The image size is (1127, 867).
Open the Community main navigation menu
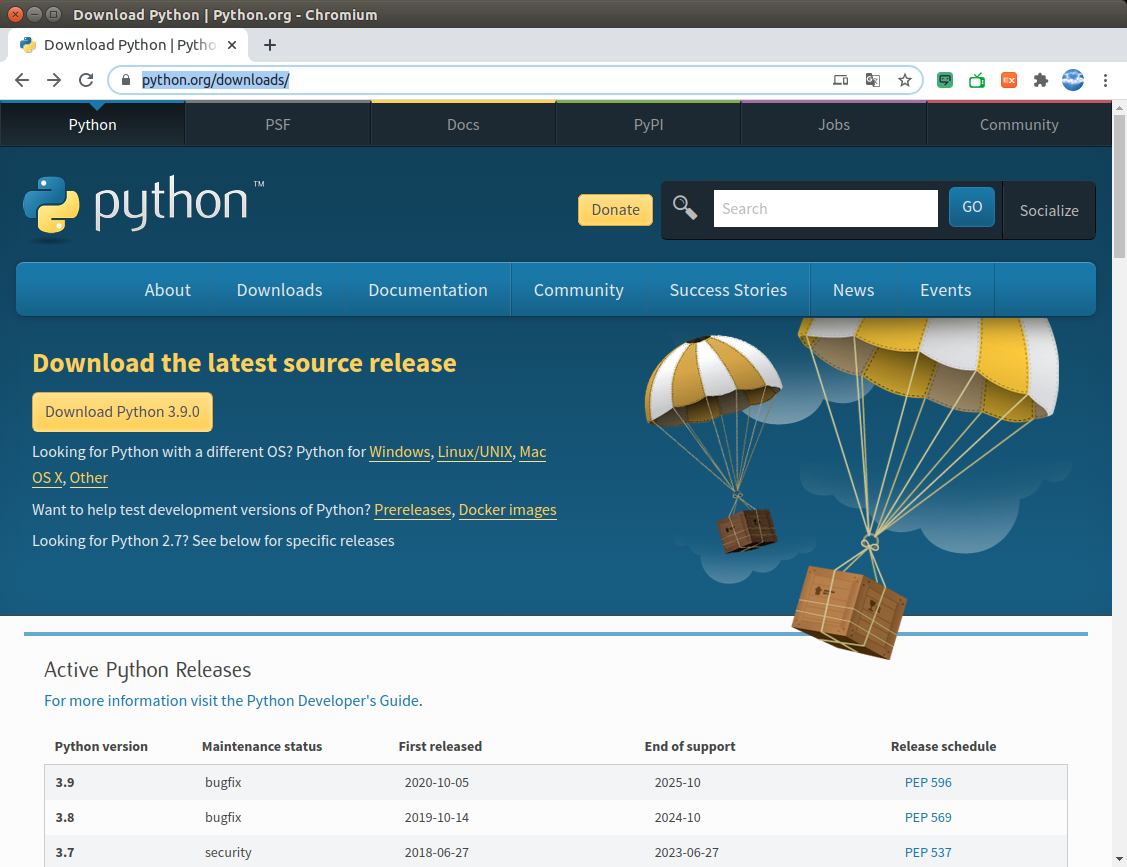[x=579, y=290]
